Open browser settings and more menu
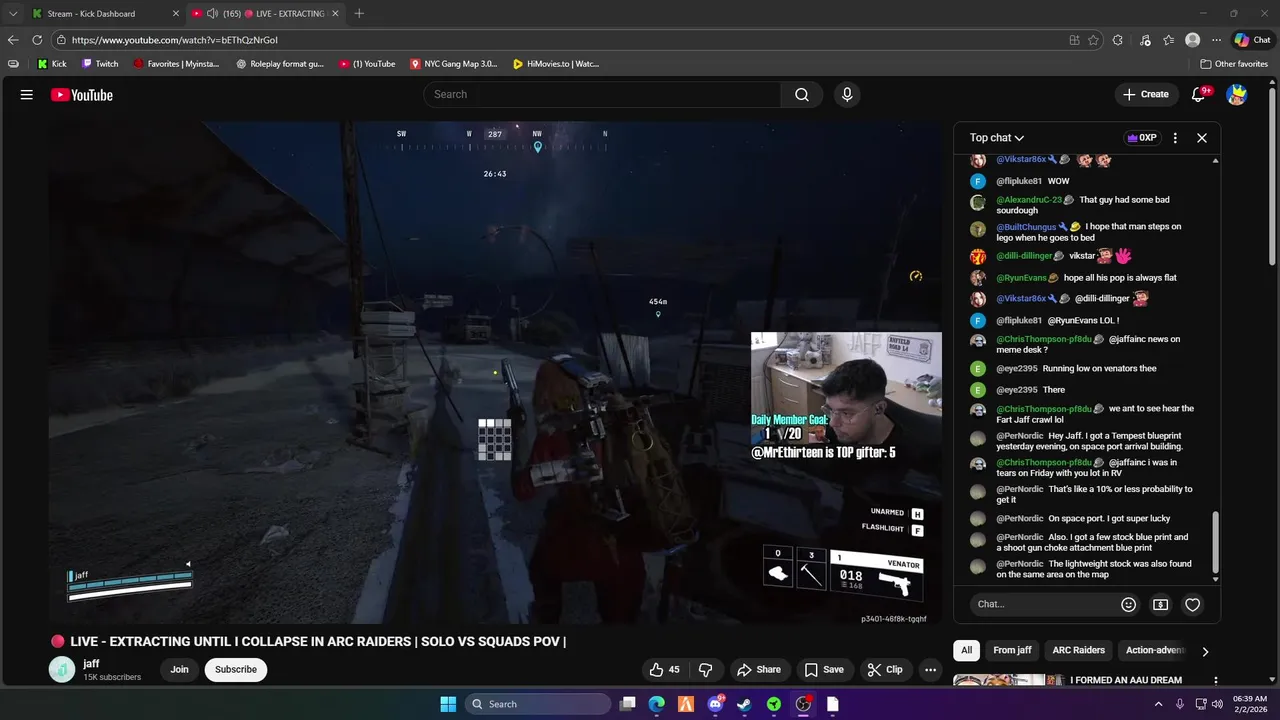The width and height of the screenshot is (1280, 720). click(1216, 40)
